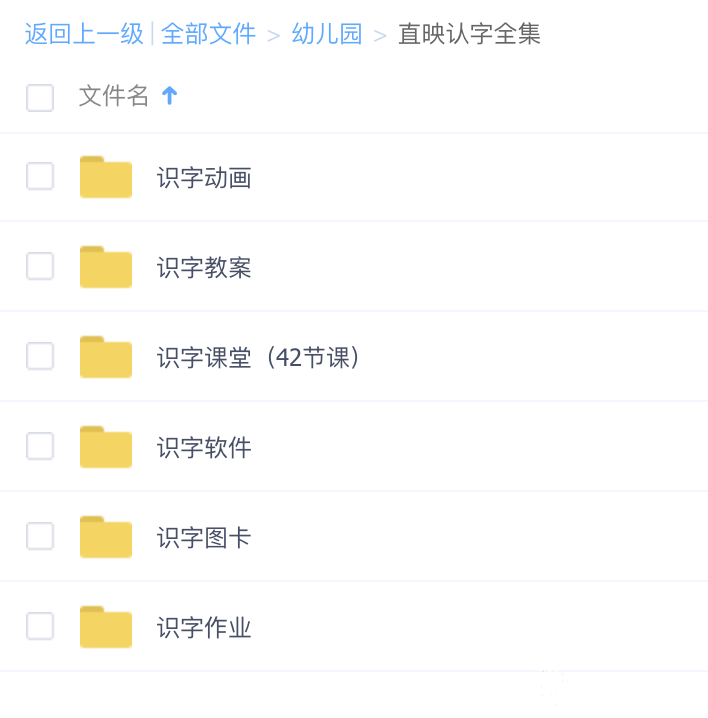Select the checkbox beside 识字作业

click(40, 626)
